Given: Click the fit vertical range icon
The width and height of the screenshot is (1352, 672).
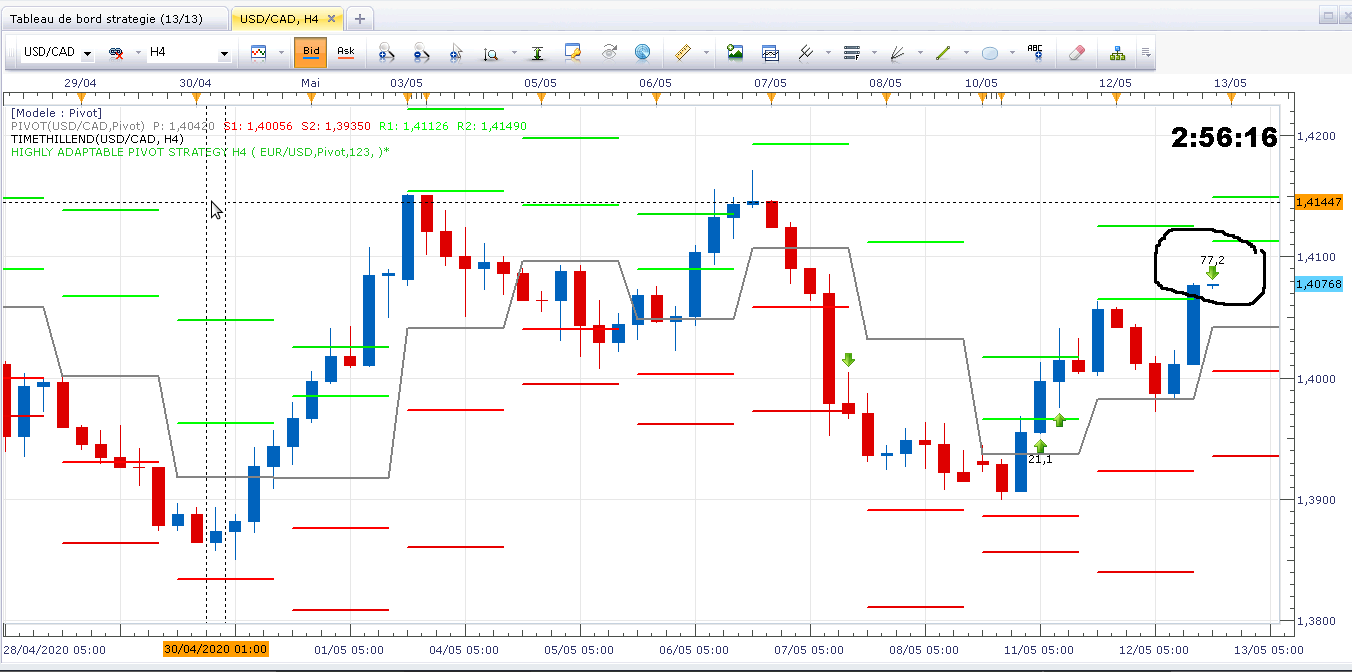Looking at the screenshot, I should coord(538,53).
